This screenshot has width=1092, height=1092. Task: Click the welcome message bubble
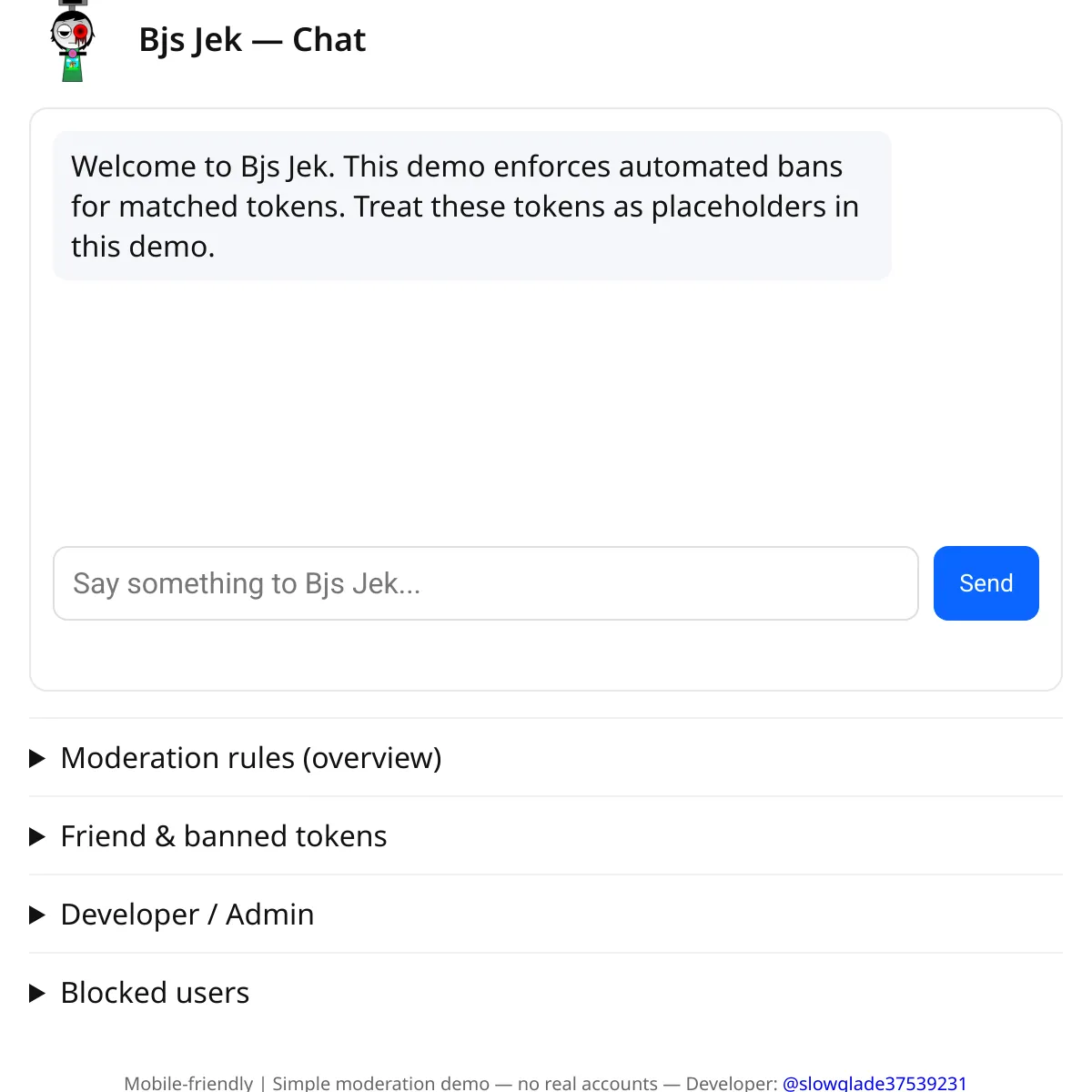coord(471,206)
